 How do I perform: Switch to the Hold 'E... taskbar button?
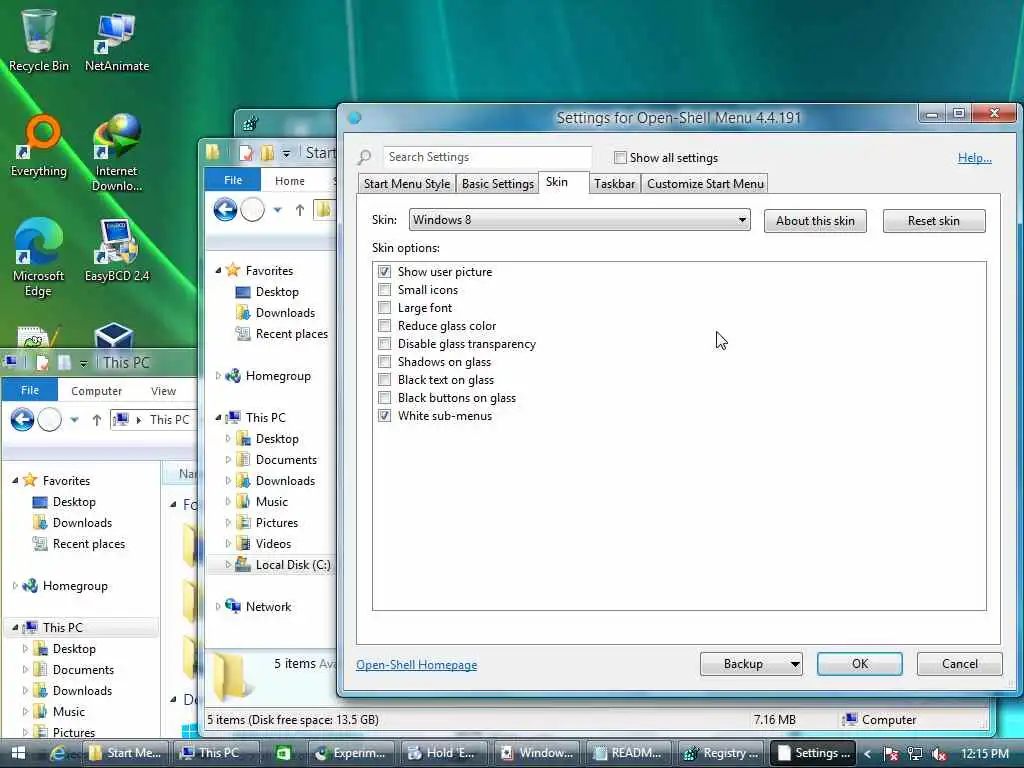[443, 753]
